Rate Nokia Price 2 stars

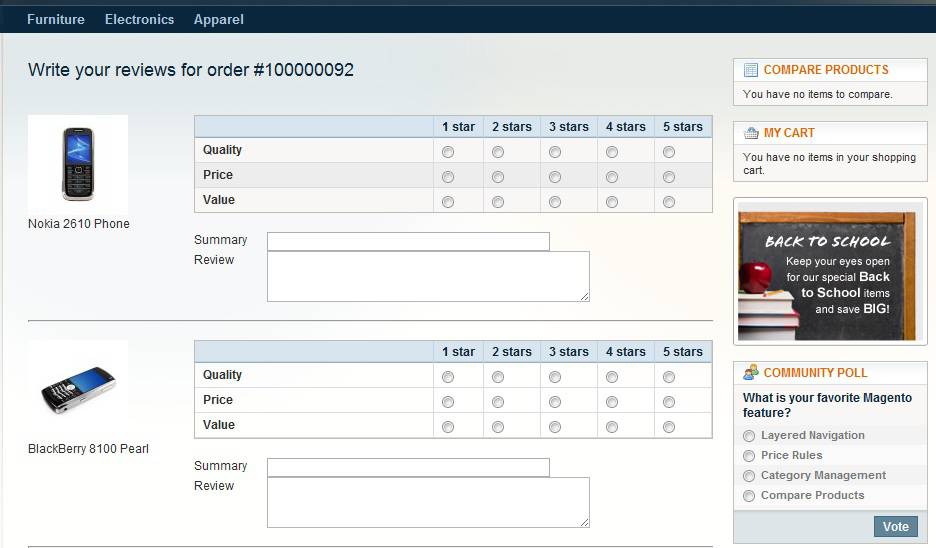498,177
